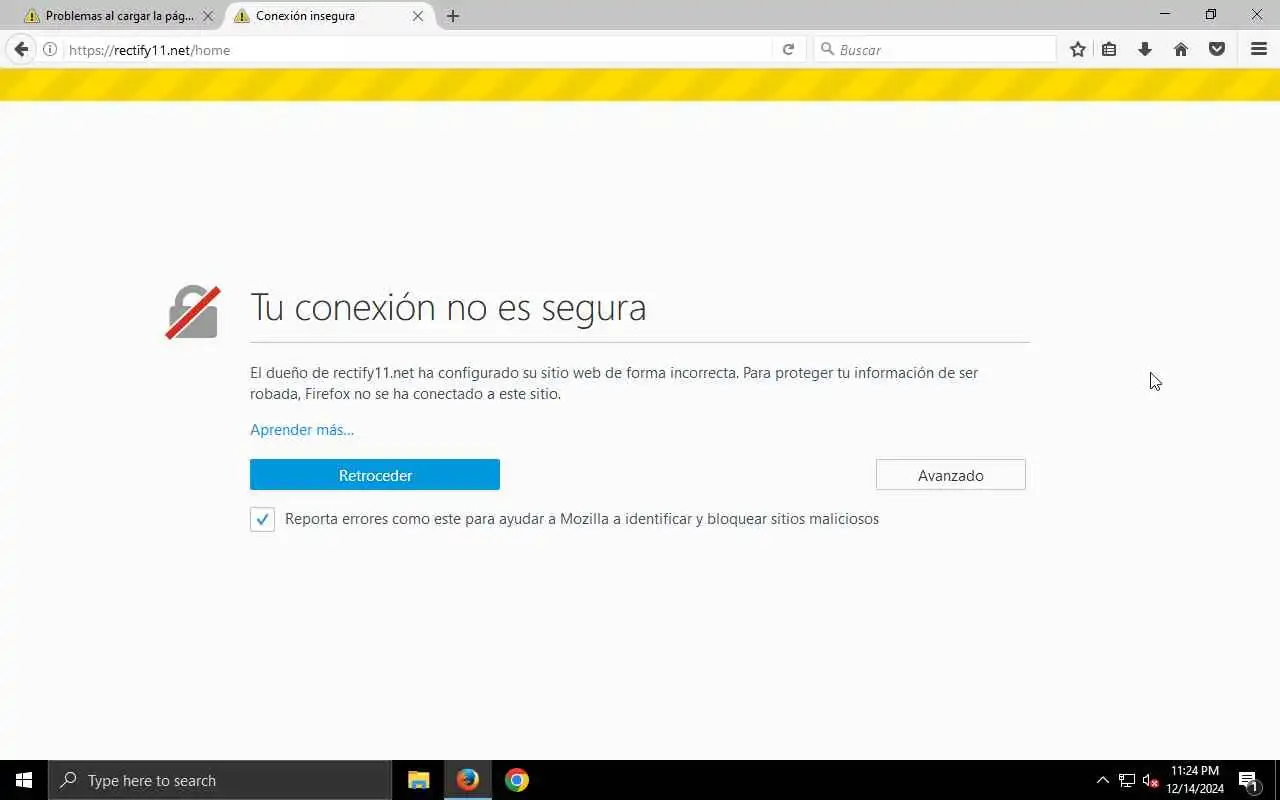The height and width of the screenshot is (800, 1280).
Task: Open the 'Aprender más...' link
Action: pyautogui.click(x=302, y=430)
